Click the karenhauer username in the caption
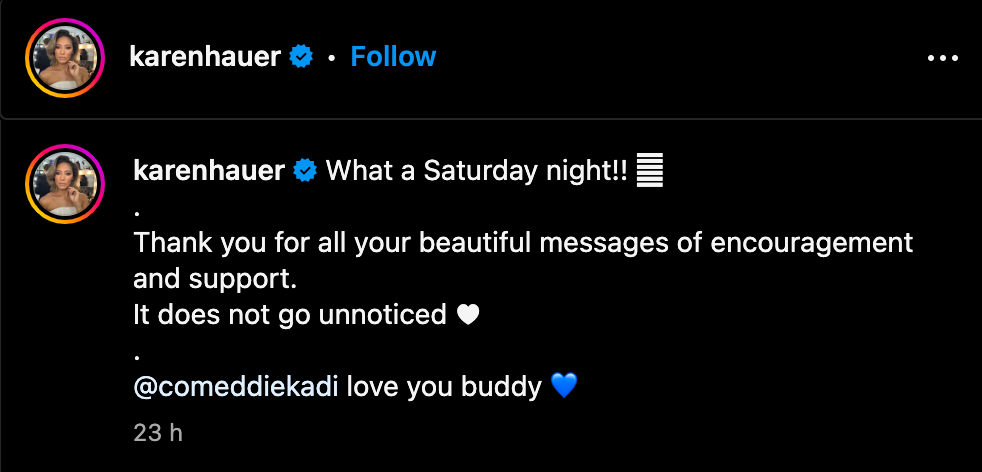The width and height of the screenshot is (982, 472). coord(209,171)
